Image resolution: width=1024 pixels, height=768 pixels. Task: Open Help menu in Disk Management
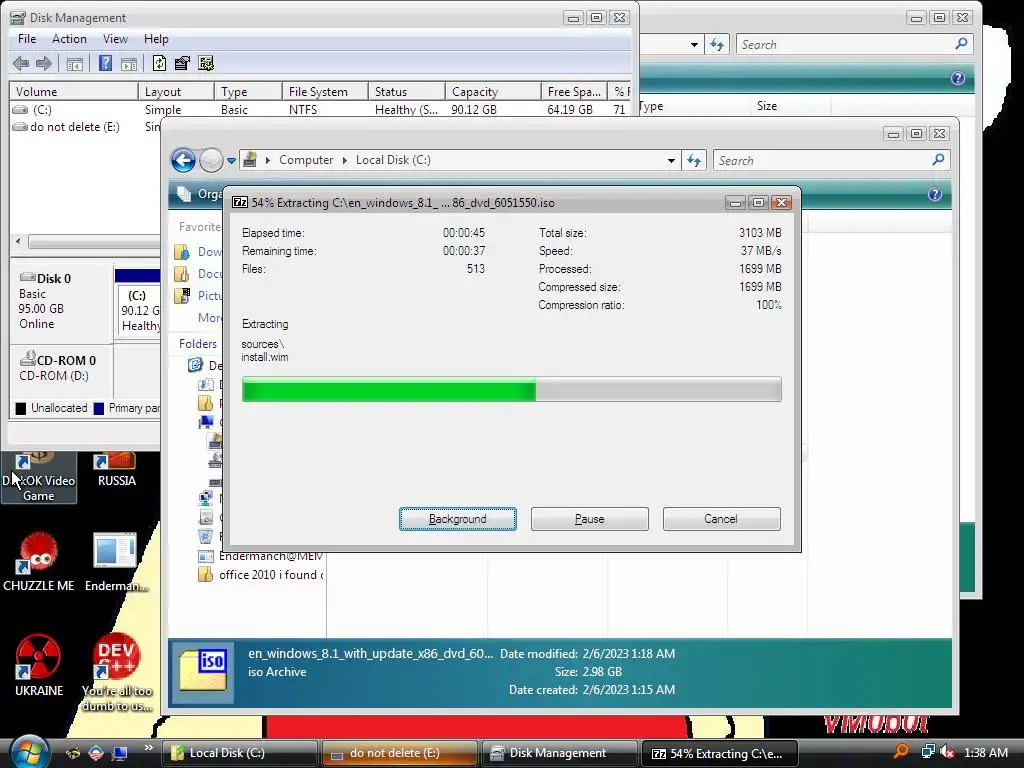pos(156,39)
